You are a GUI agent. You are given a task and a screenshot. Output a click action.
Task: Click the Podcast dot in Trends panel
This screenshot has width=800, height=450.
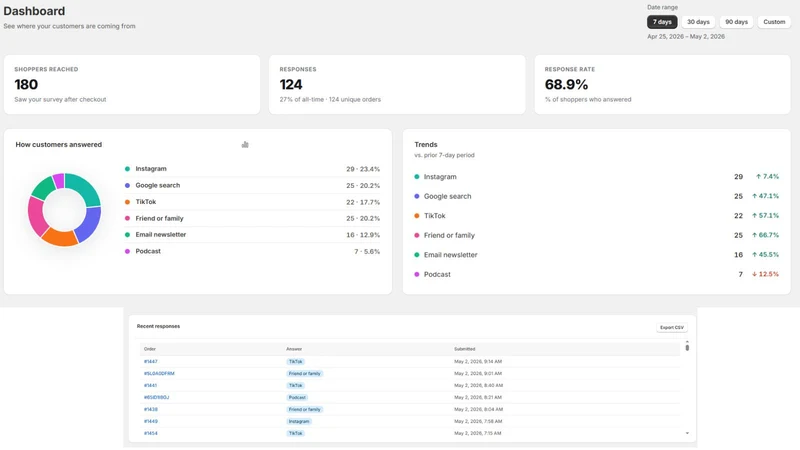[x=417, y=274]
